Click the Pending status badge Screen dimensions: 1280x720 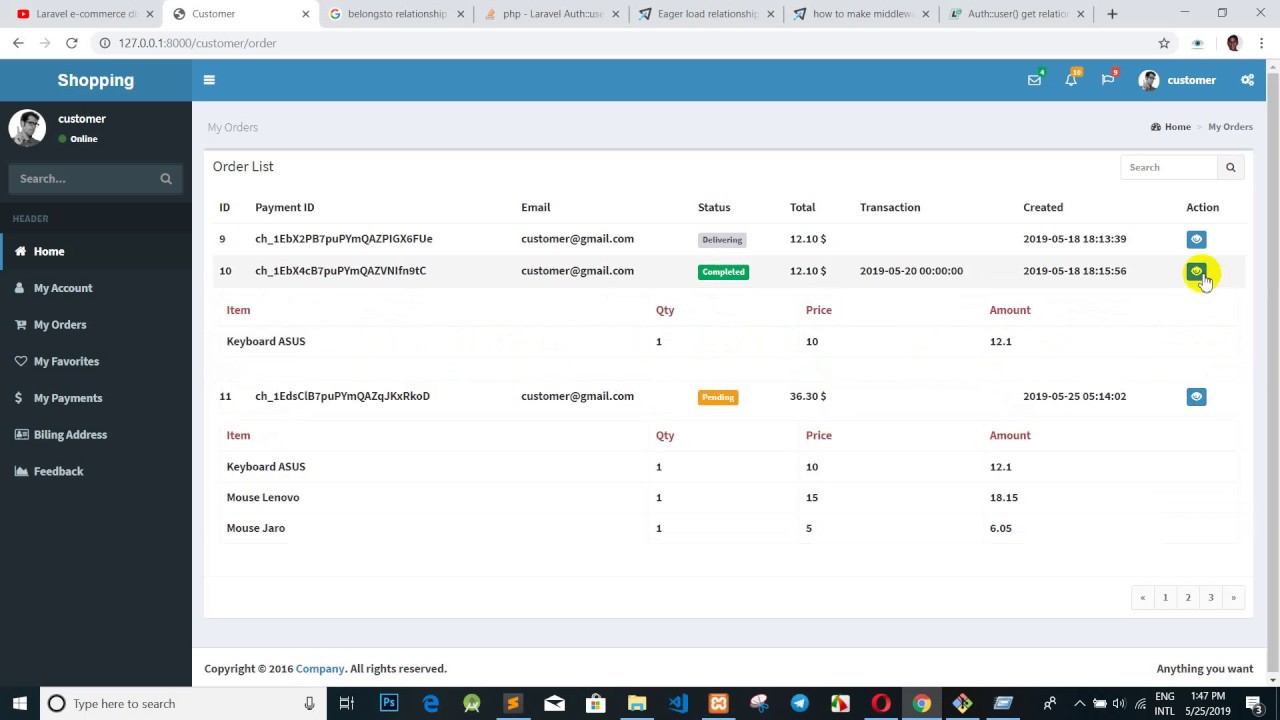(718, 397)
